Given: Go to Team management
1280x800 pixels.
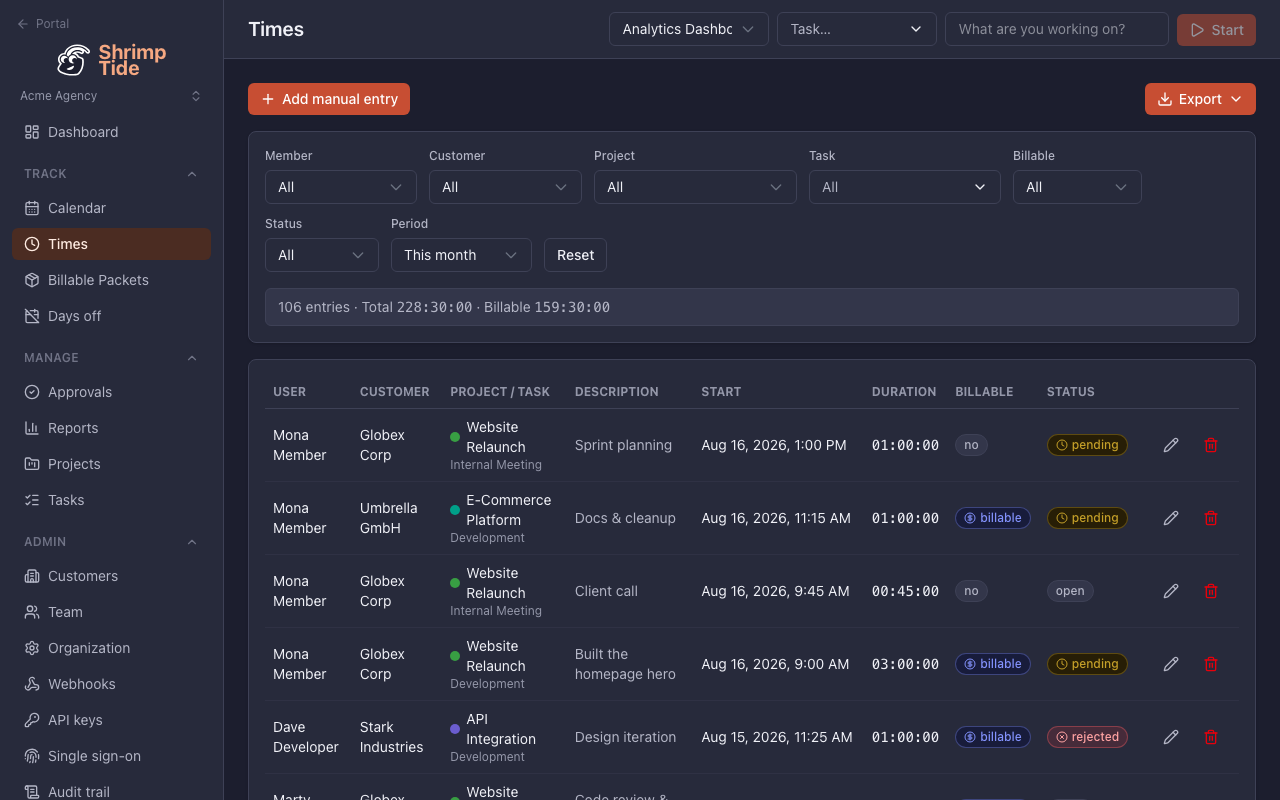Looking at the screenshot, I should point(111,612).
